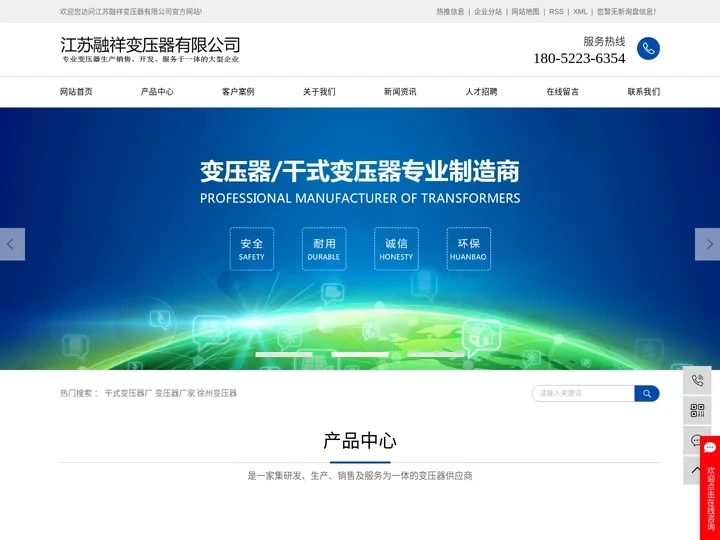This screenshot has width=720, height=540.
Task: Select the first banner slide indicator
Action: (x=284, y=354)
